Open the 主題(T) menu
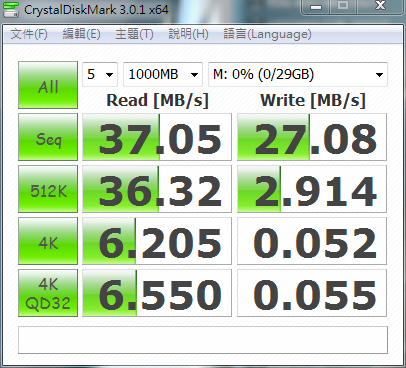Viewport: 406px width, 368px height. click(134, 34)
